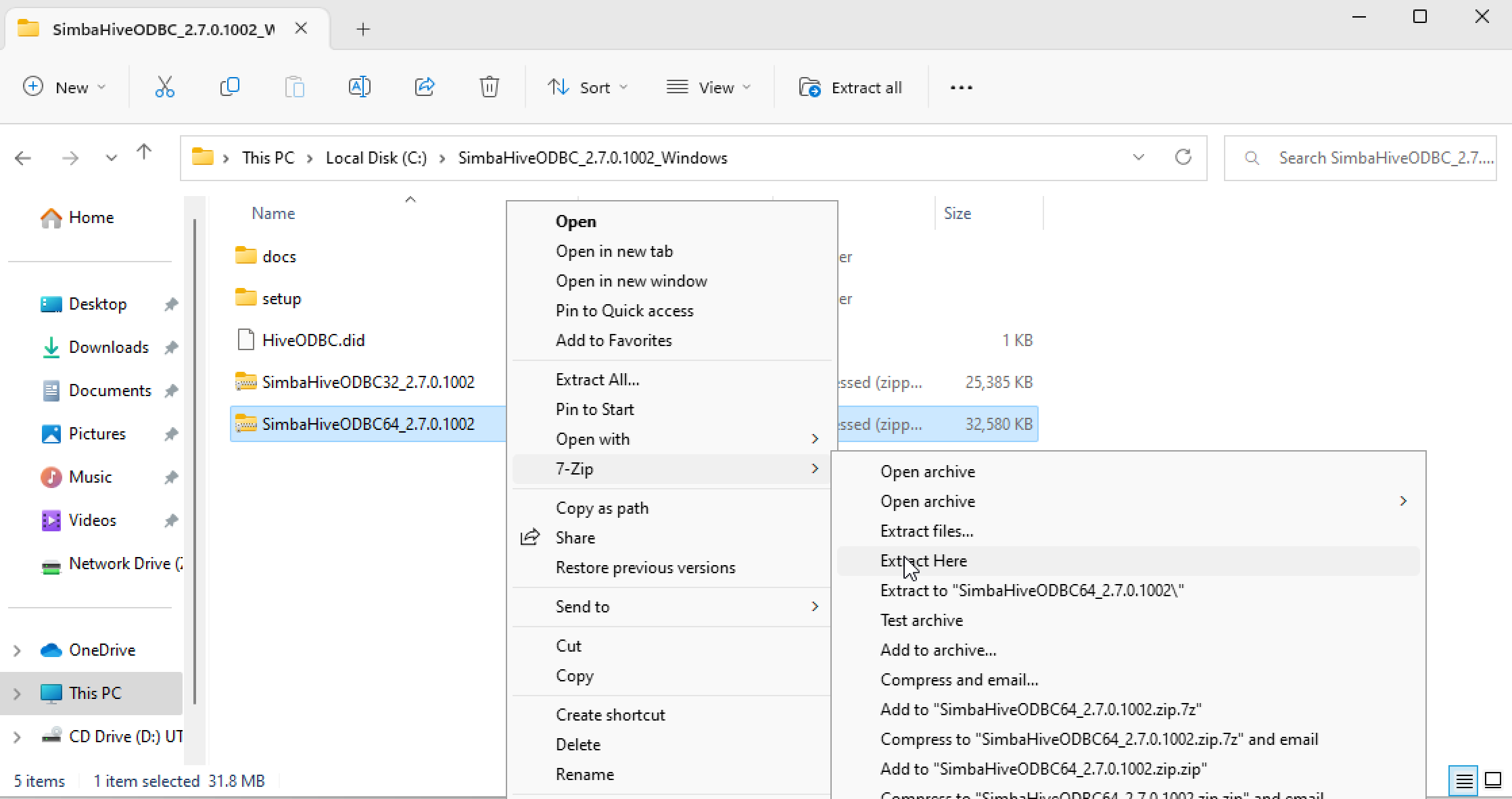The width and height of the screenshot is (1512, 799).
Task: Open the Recent locations chevron beside Forward
Action: 111,158
